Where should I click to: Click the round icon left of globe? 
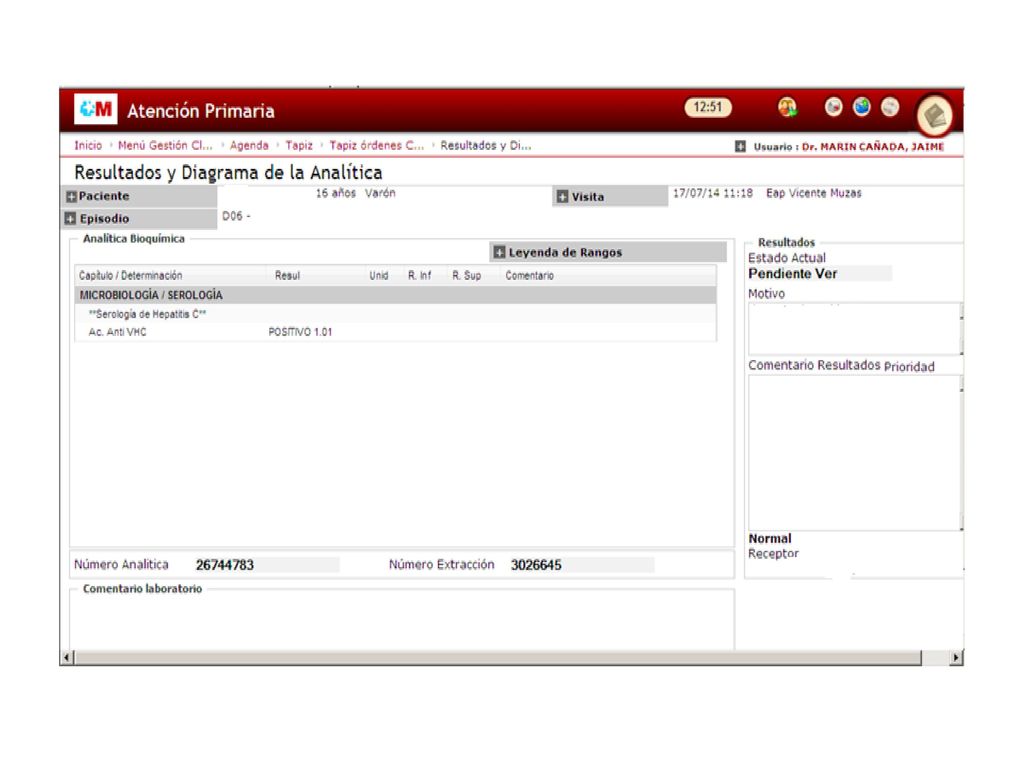click(833, 106)
